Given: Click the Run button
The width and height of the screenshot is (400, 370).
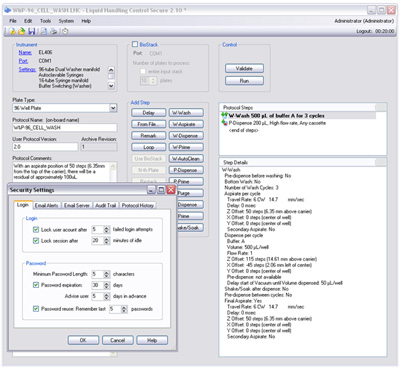Looking at the screenshot, I should tap(244, 81).
